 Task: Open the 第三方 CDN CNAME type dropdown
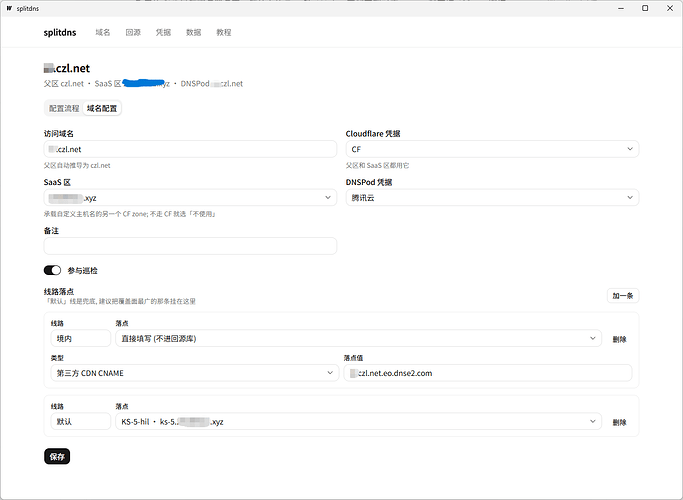click(195, 373)
